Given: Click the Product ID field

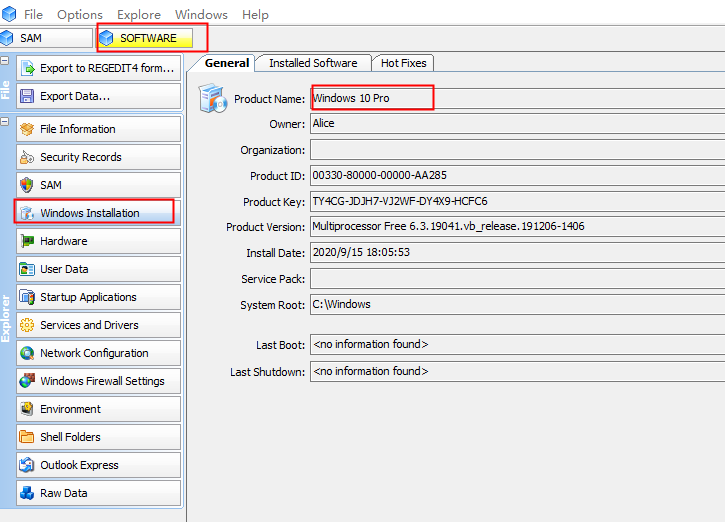Looking at the screenshot, I should [517, 176].
